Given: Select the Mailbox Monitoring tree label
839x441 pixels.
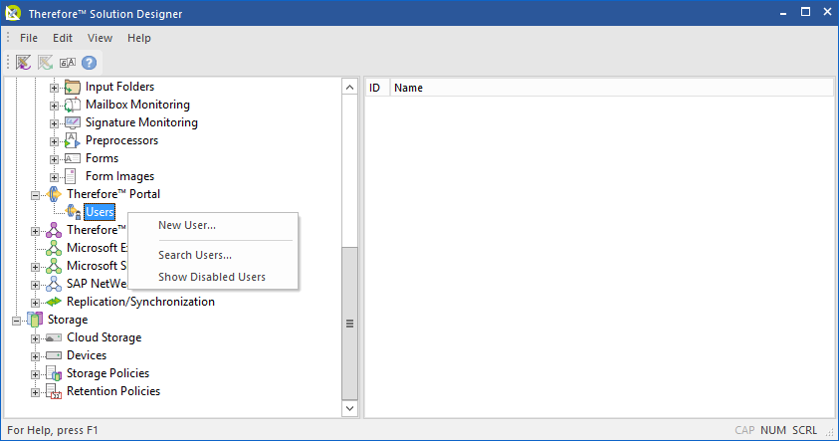Looking at the screenshot, I should (138, 104).
